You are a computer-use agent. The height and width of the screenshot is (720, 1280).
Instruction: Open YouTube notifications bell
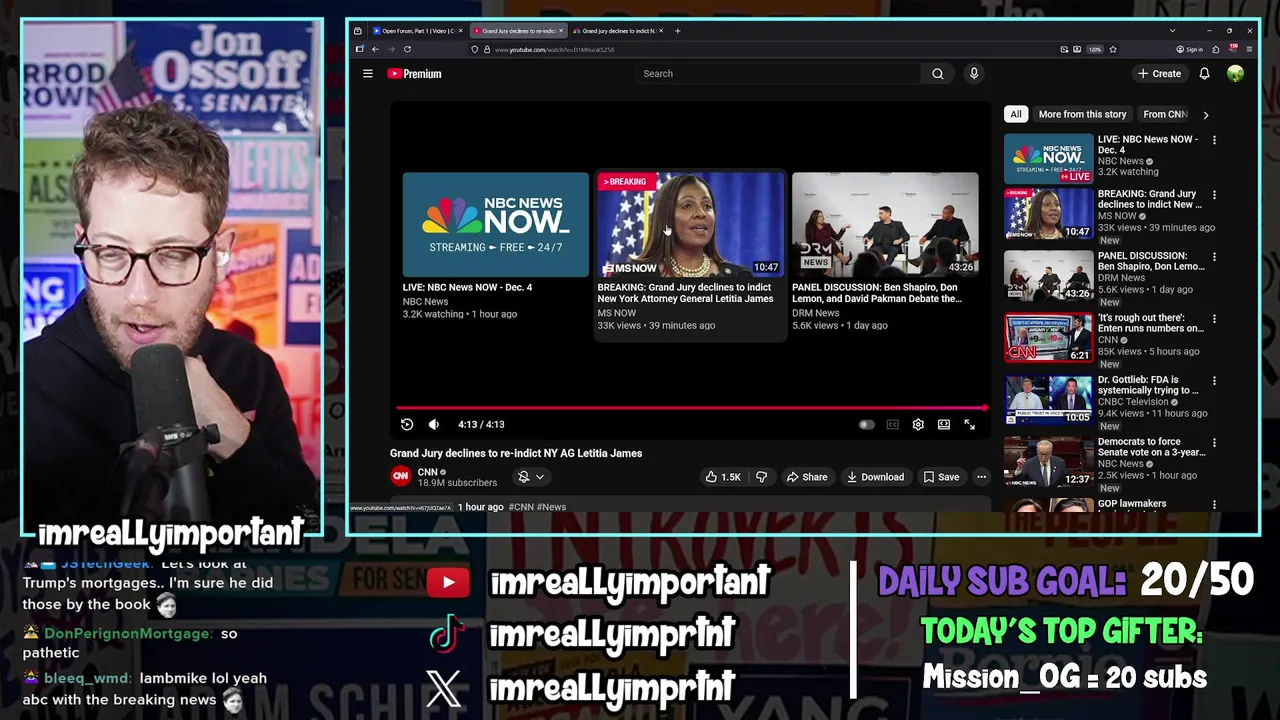pyautogui.click(x=1204, y=74)
